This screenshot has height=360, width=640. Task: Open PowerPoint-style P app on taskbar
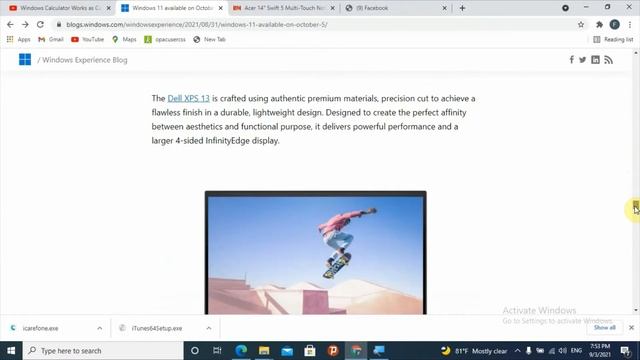pyautogui.click(x=333, y=351)
